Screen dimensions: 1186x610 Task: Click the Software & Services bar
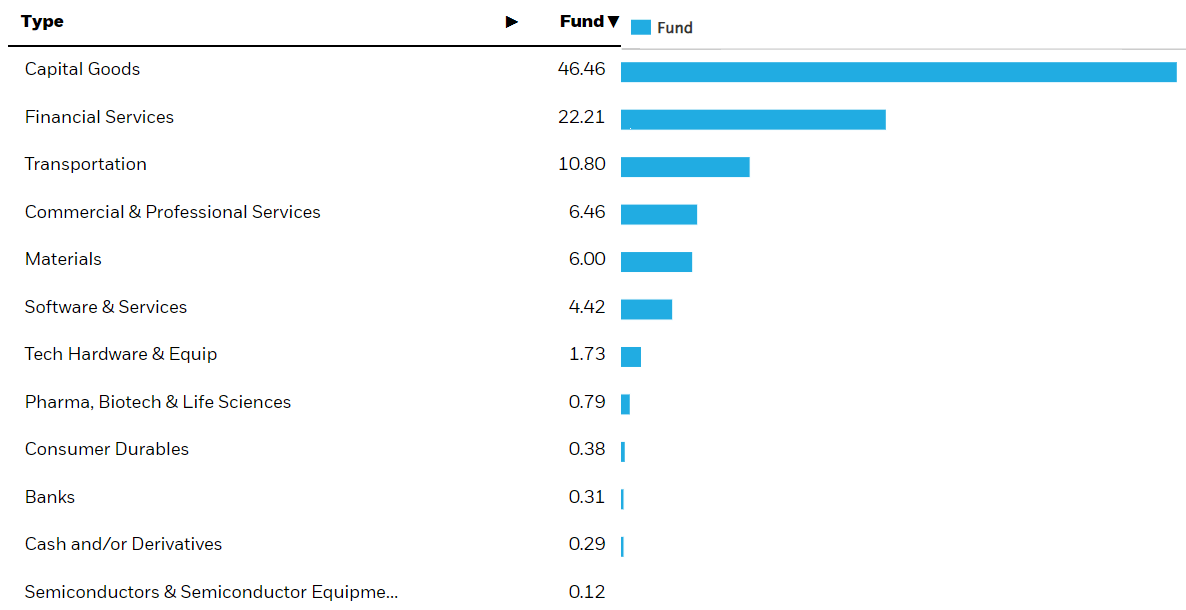point(646,308)
